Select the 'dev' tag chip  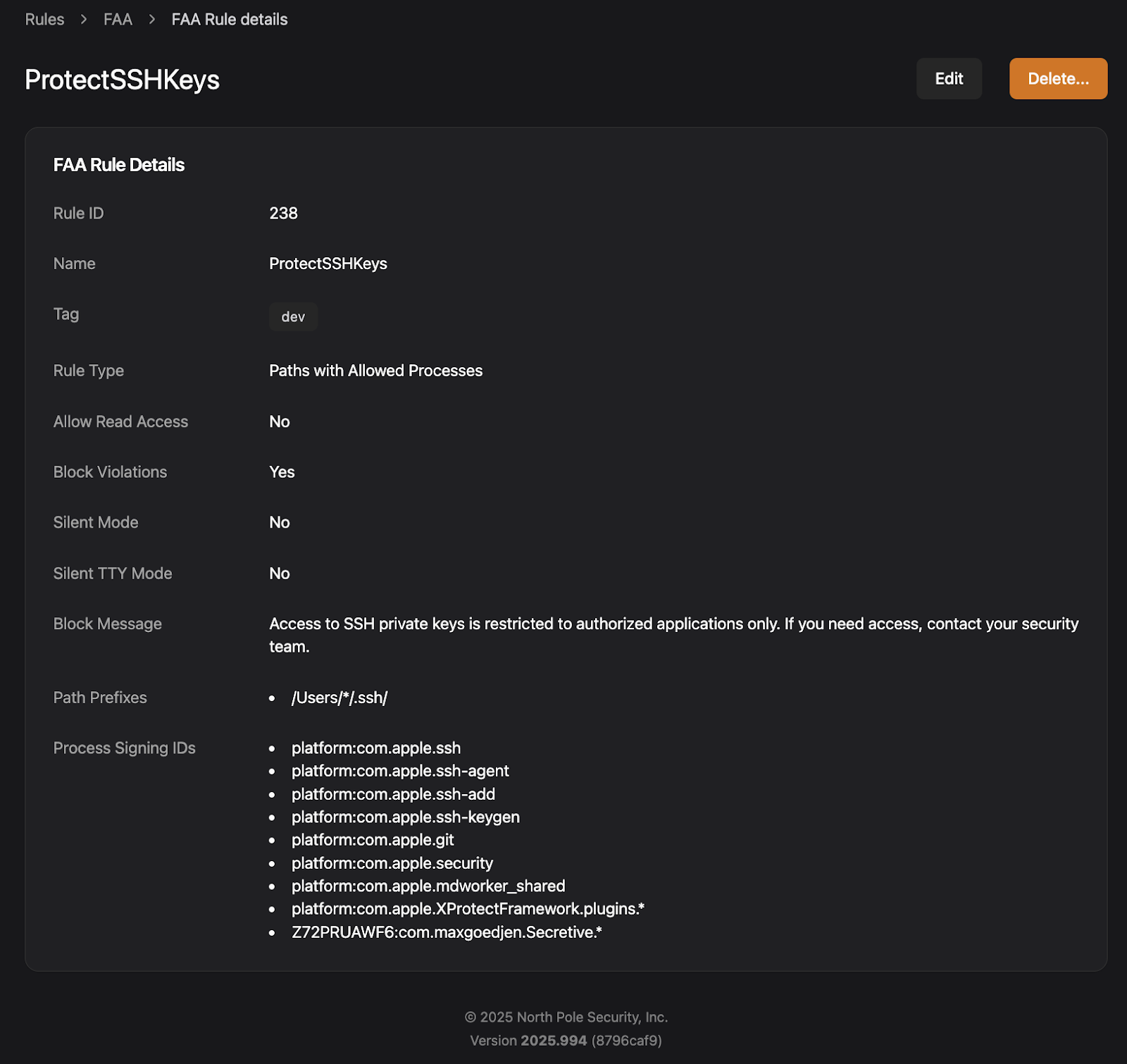point(293,317)
